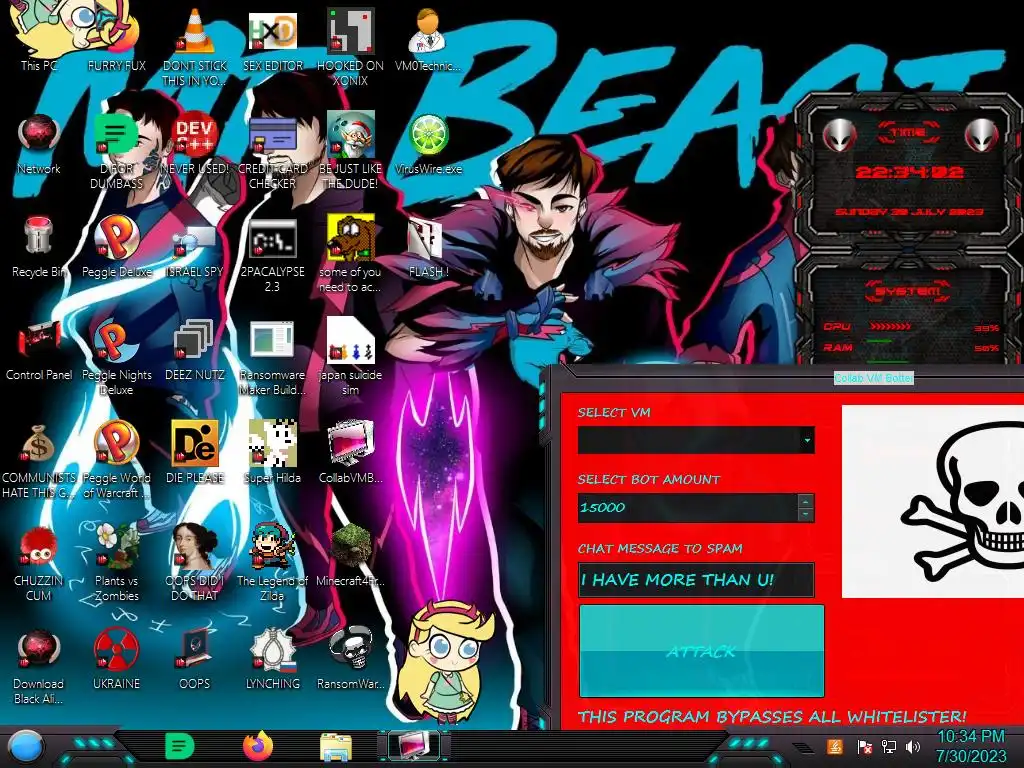Open the DEEZ NUTZ shortcut
Viewport: 1024px width, 768px height.
195,350
